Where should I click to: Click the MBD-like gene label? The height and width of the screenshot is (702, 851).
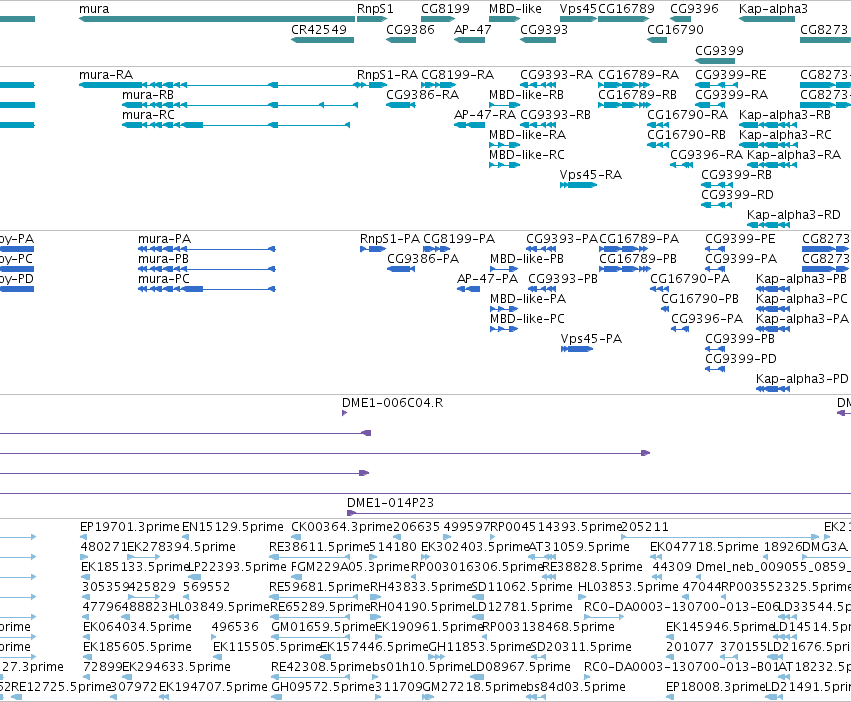pyautogui.click(x=515, y=9)
